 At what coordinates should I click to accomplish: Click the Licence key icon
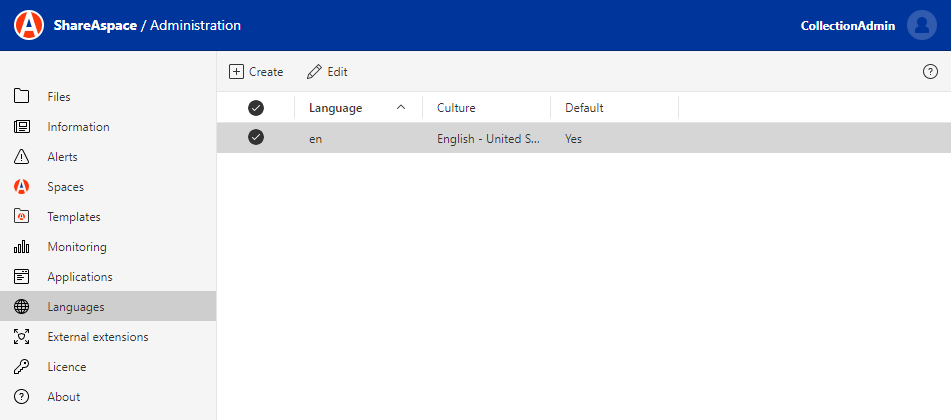point(21,367)
